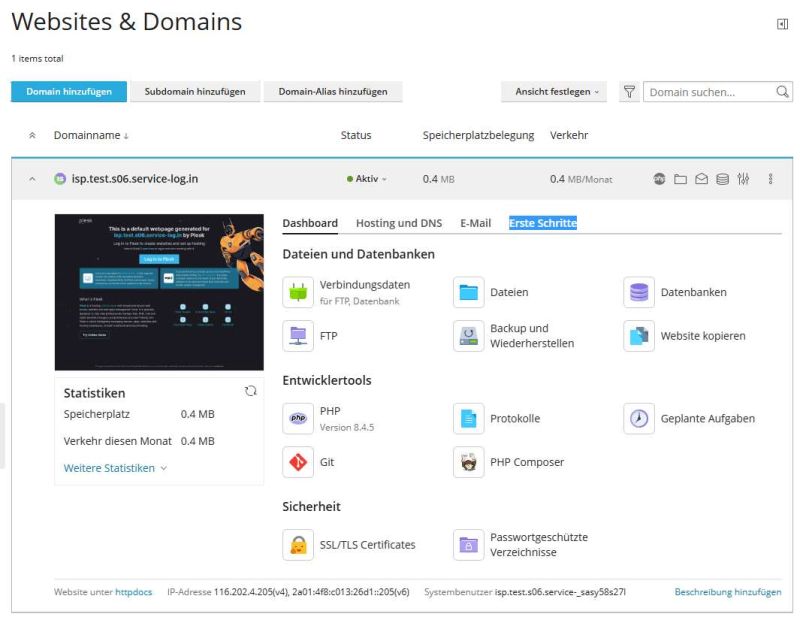
Task: Click the 'Sicherheit' section heading
Action: (x=312, y=507)
